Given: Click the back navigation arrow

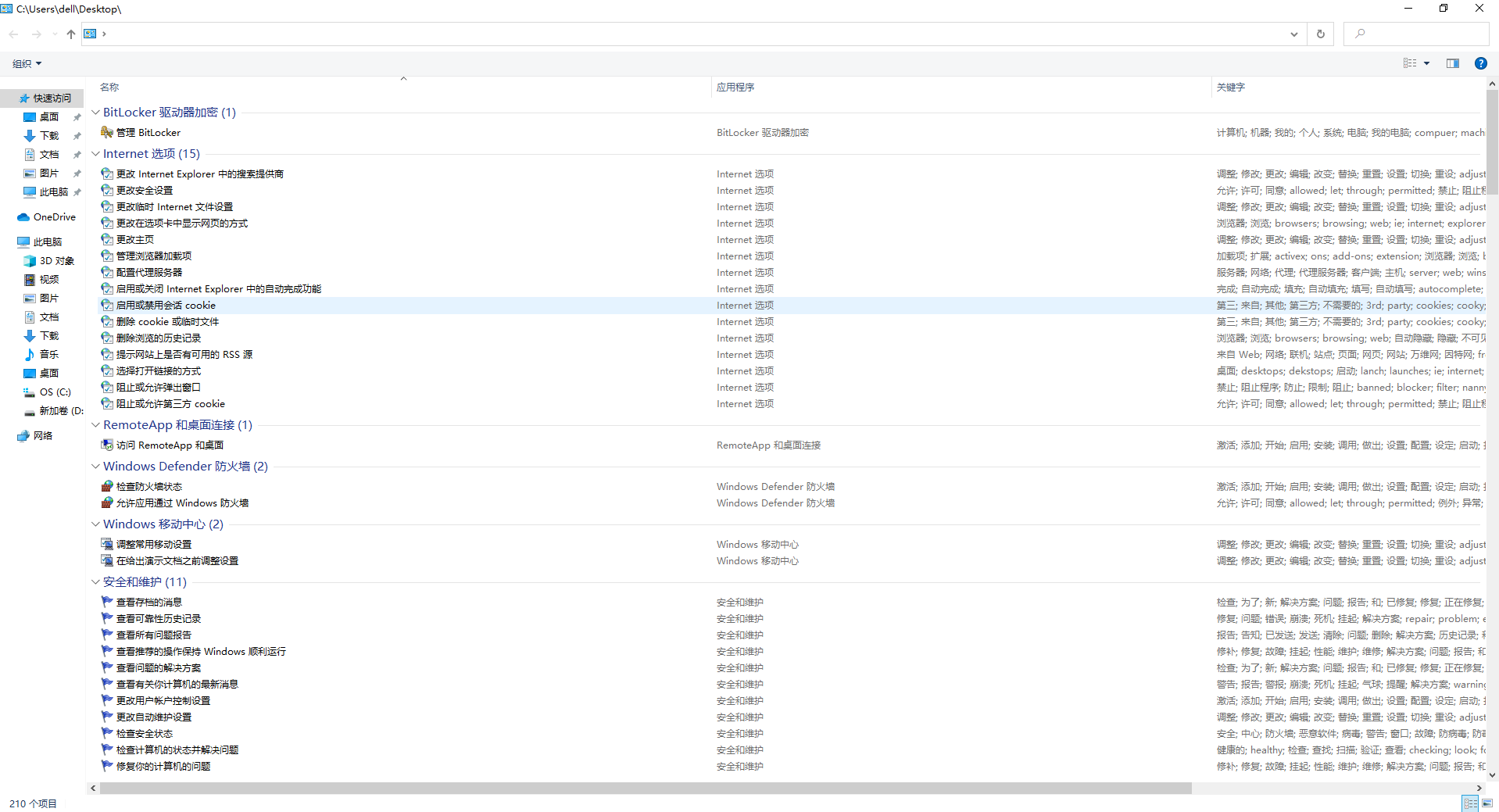Looking at the screenshot, I should coord(14,34).
